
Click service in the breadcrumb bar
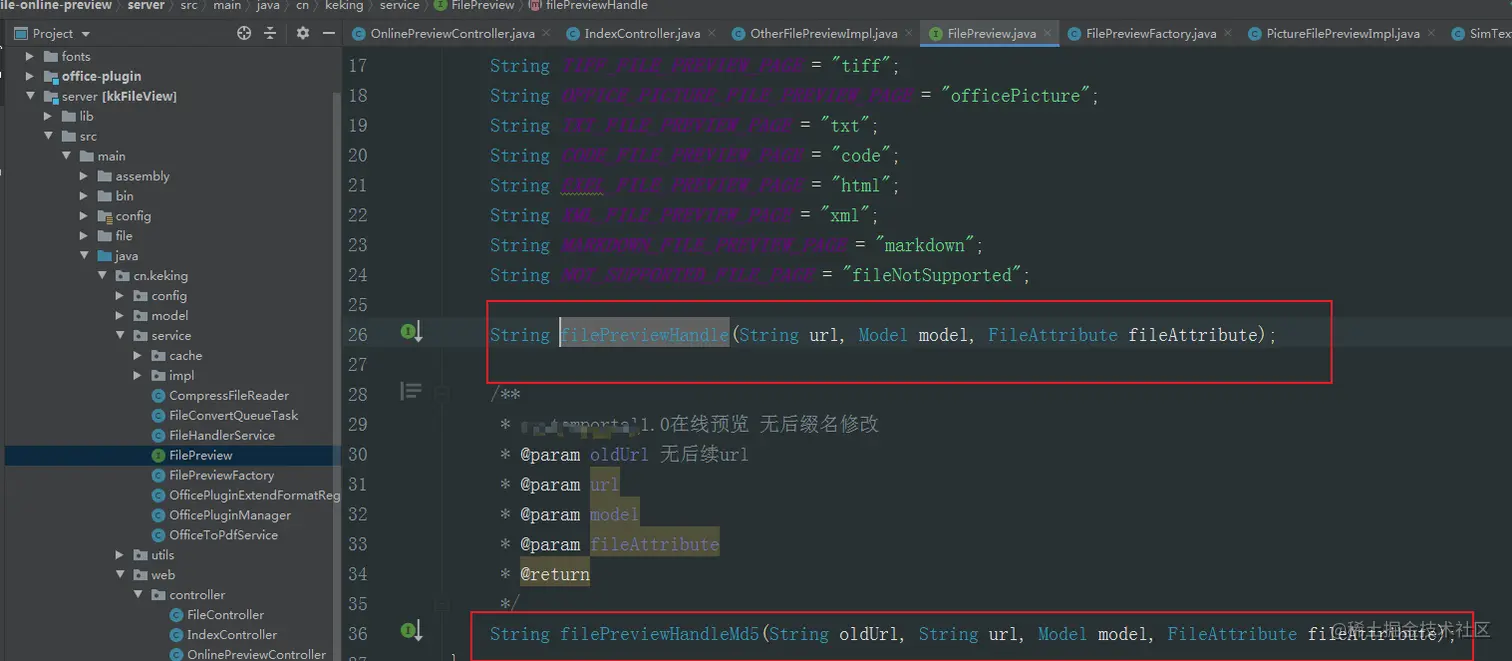click(399, 6)
